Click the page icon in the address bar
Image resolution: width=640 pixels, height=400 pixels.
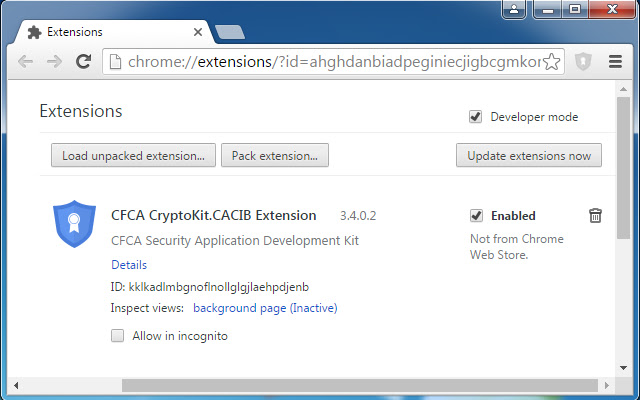pyautogui.click(x=116, y=62)
